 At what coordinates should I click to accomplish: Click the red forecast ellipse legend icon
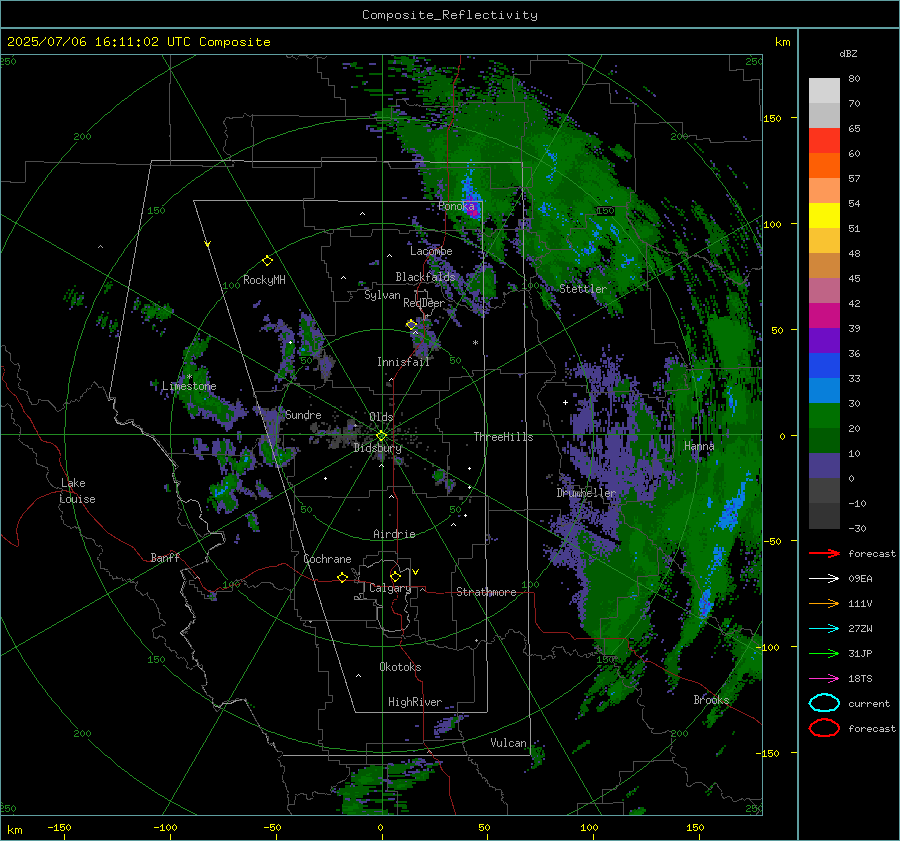click(824, 728)
